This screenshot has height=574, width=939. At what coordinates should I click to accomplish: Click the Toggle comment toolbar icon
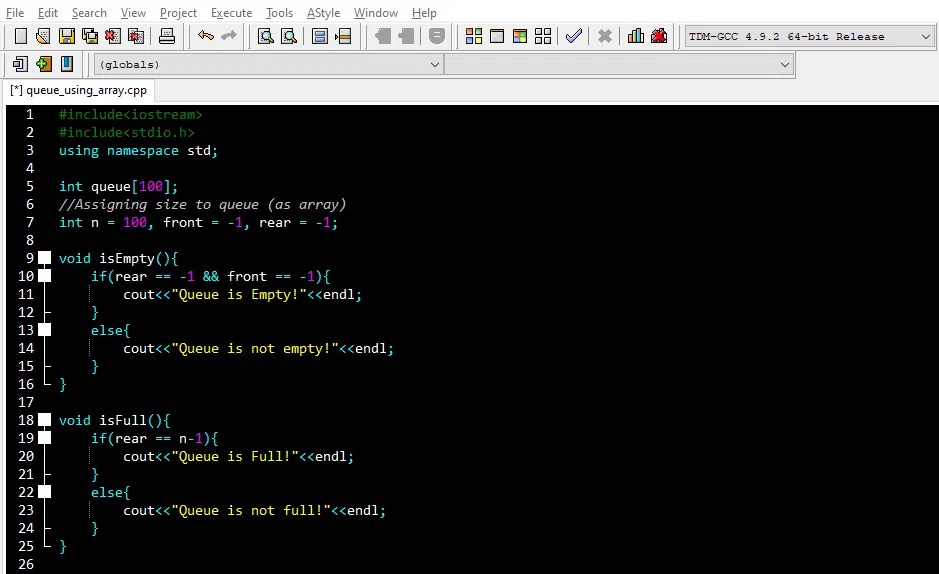(x=437, y=37)
